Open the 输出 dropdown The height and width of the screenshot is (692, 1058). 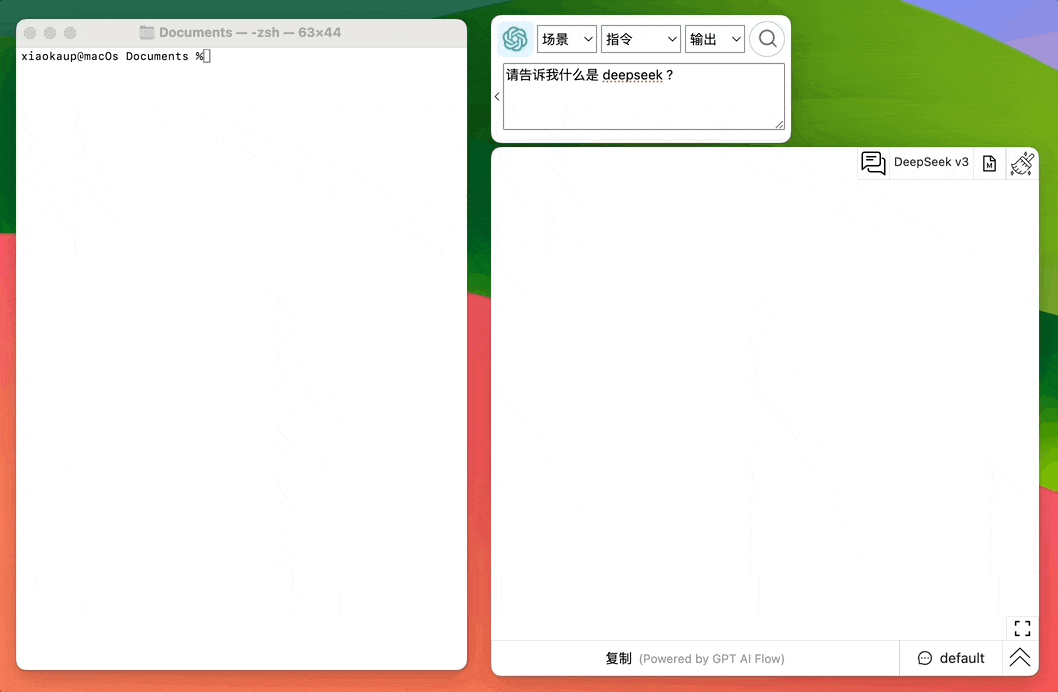click(x=715, y=39)
